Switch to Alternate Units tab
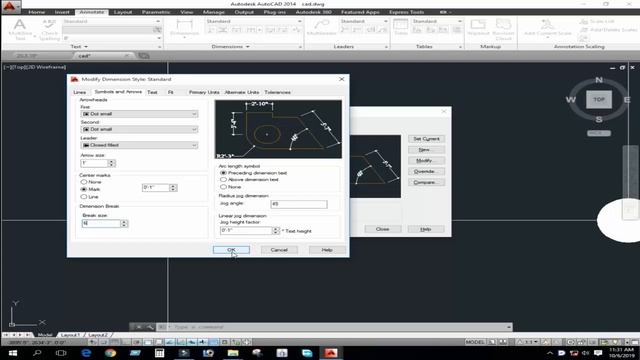The height and width of the screenshot is (360, 640). [x=242, y=92]
